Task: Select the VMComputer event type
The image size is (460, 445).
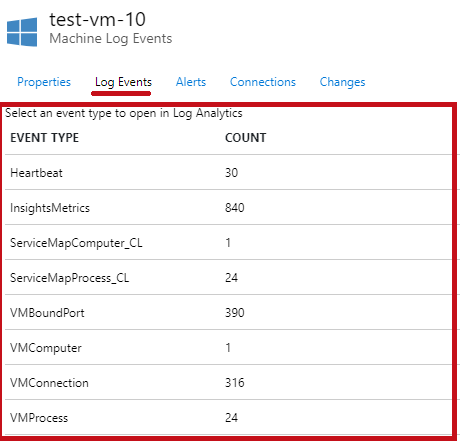Action: point(228,347)
